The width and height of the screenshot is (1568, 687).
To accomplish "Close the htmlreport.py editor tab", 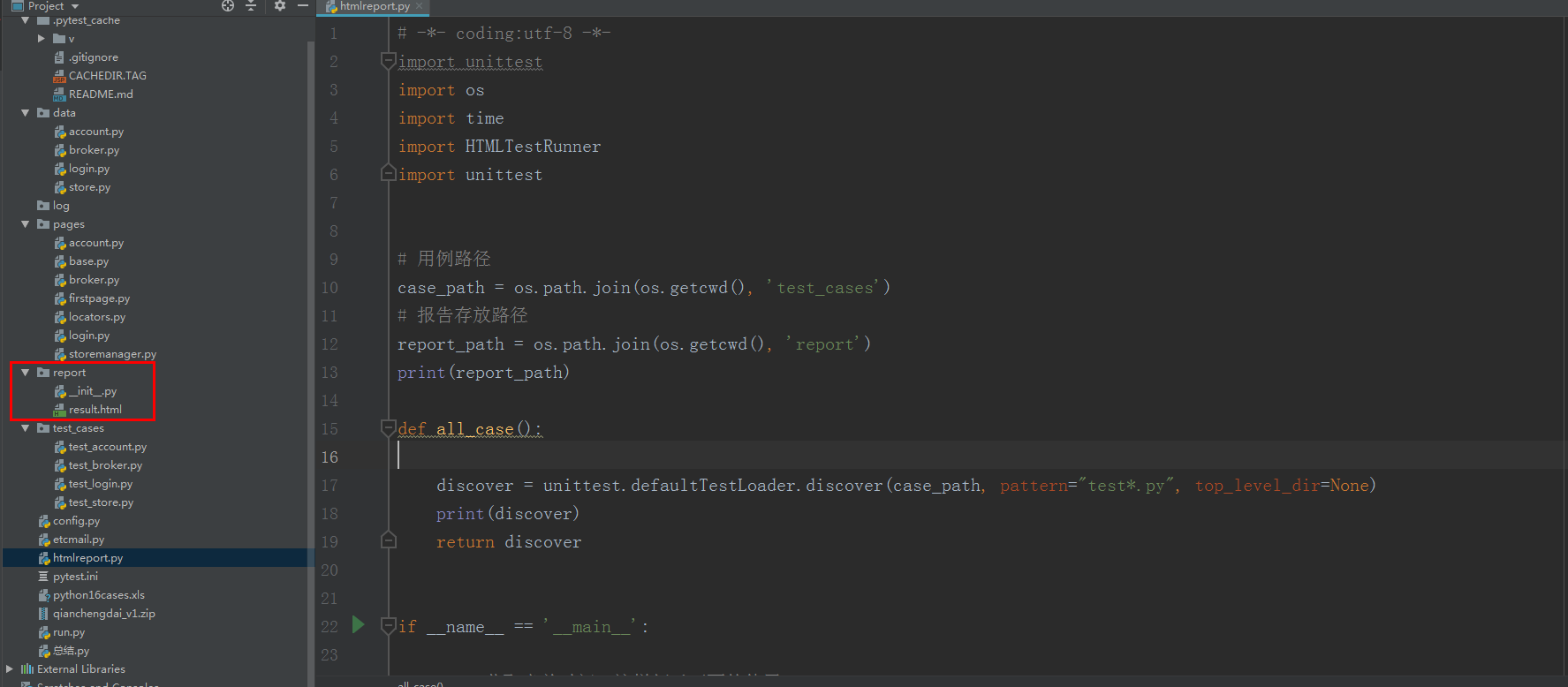I will (x=420, y=6).
